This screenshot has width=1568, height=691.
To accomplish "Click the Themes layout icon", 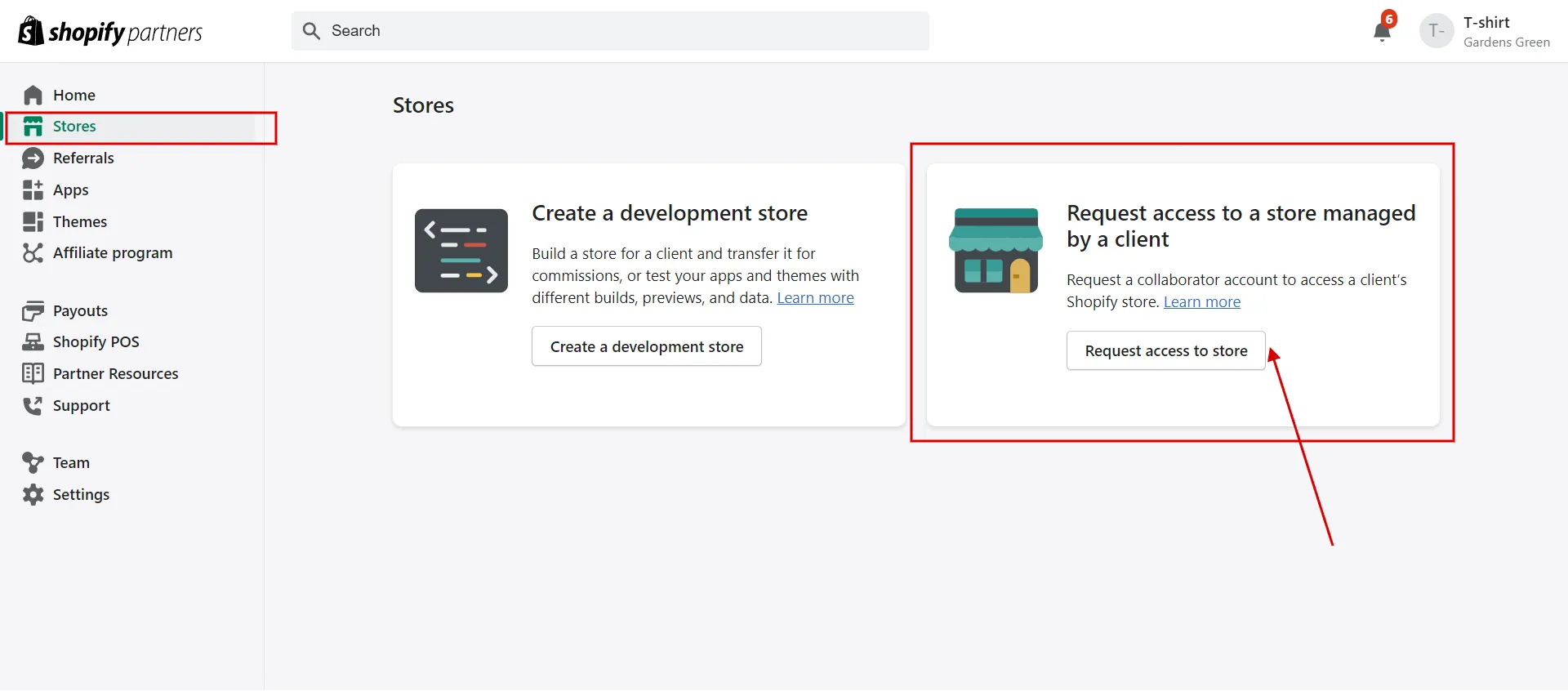I will tap(33, 222).
